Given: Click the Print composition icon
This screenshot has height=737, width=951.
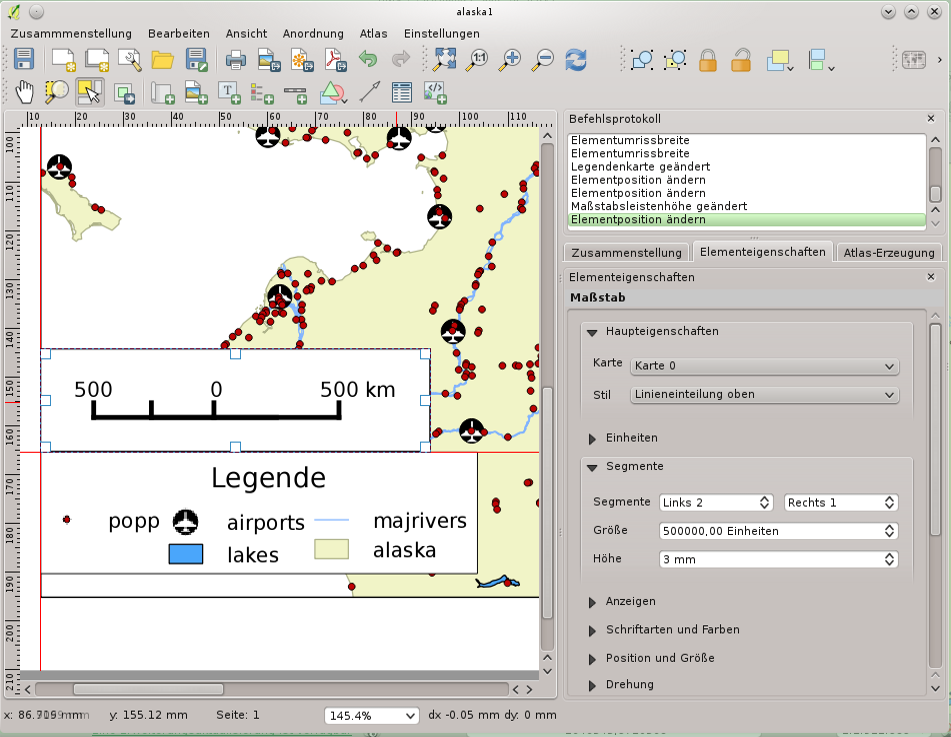Looking at the screenshot, I should click(235, 59).
